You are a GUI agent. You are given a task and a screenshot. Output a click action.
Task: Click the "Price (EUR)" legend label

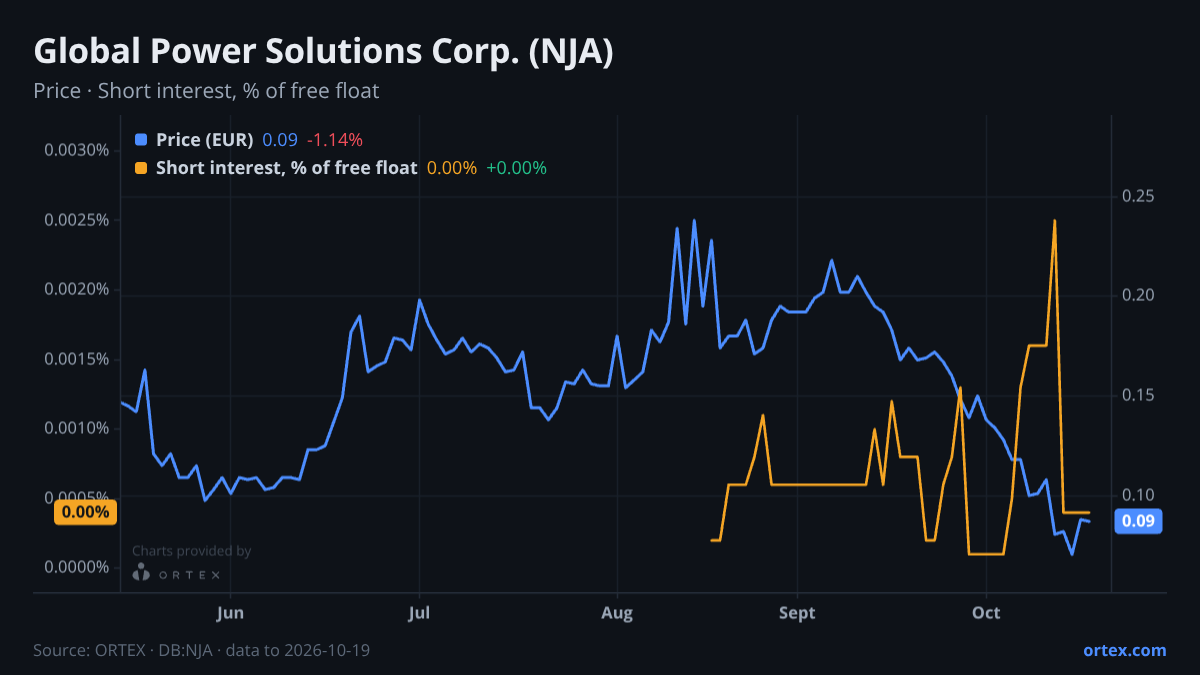tap(205, 140)
